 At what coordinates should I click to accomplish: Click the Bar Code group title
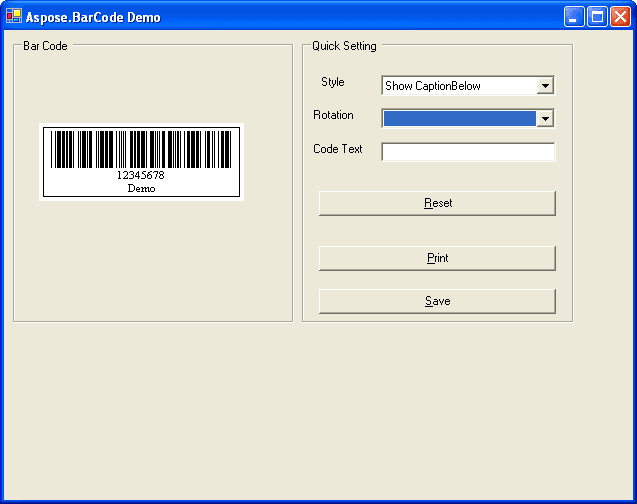45,46
